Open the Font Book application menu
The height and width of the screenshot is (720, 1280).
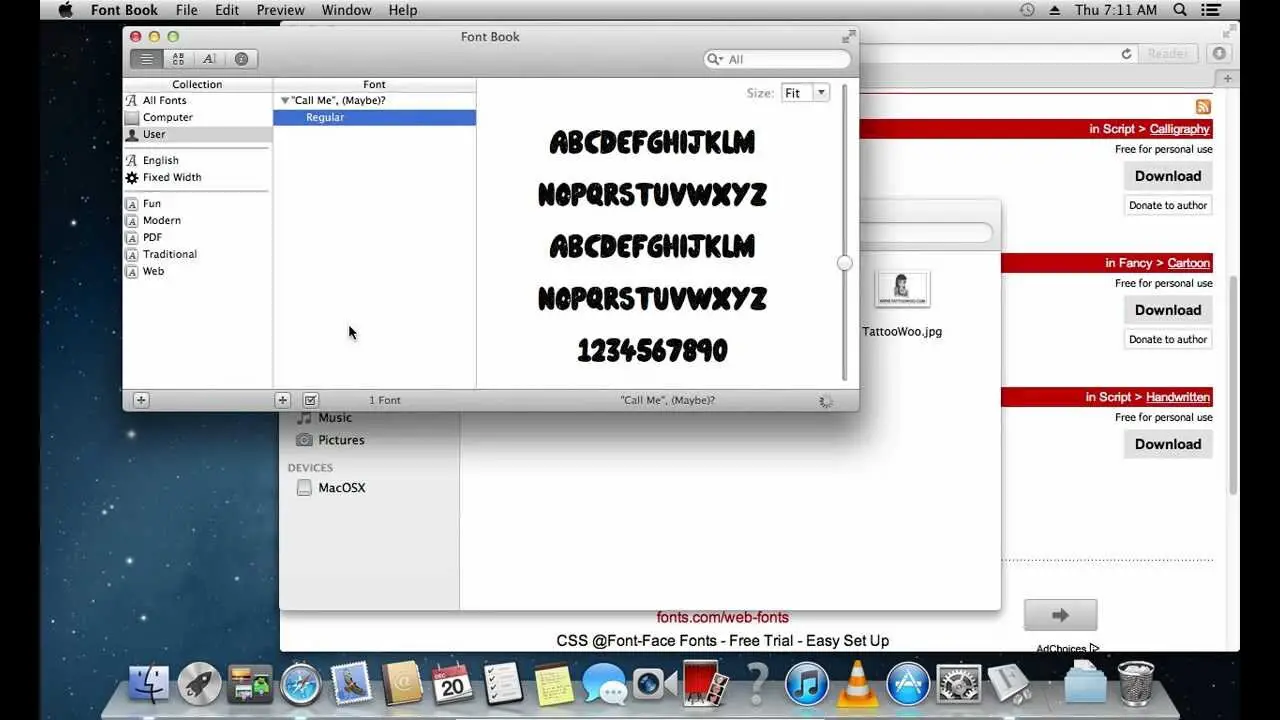click(x=124, y=10)
